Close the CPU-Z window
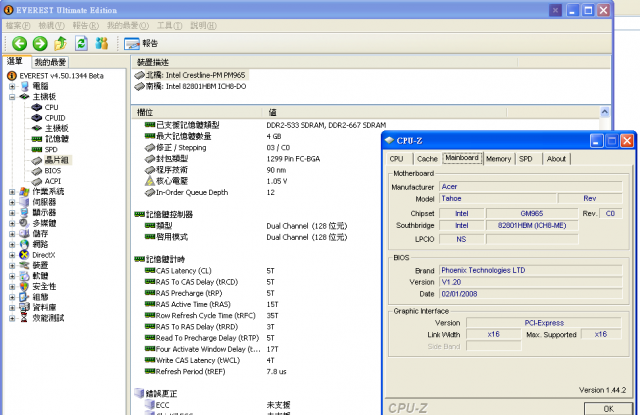This screenshot has width=640, height=415. click(x=627, y=141)
